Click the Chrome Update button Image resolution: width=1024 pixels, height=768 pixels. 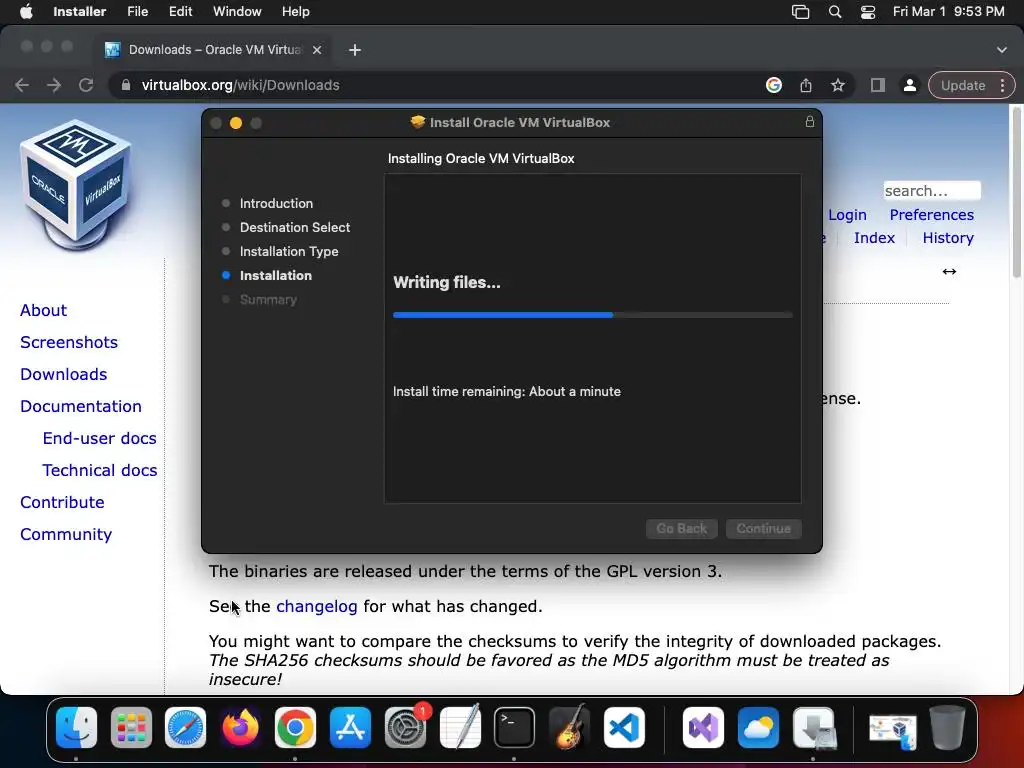tap(963, 85)
